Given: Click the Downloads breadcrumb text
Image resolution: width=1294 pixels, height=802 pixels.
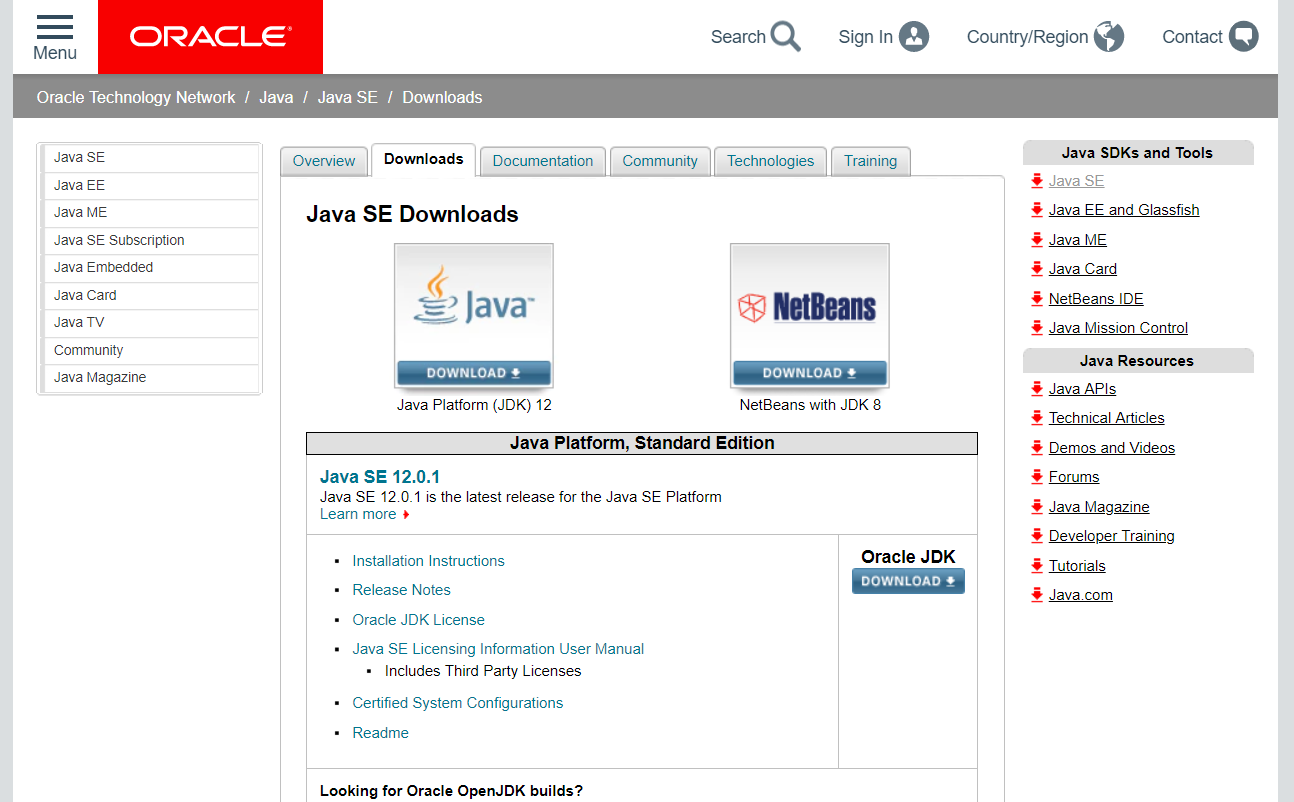Looking at the screenshot, I should pos(442,97).
